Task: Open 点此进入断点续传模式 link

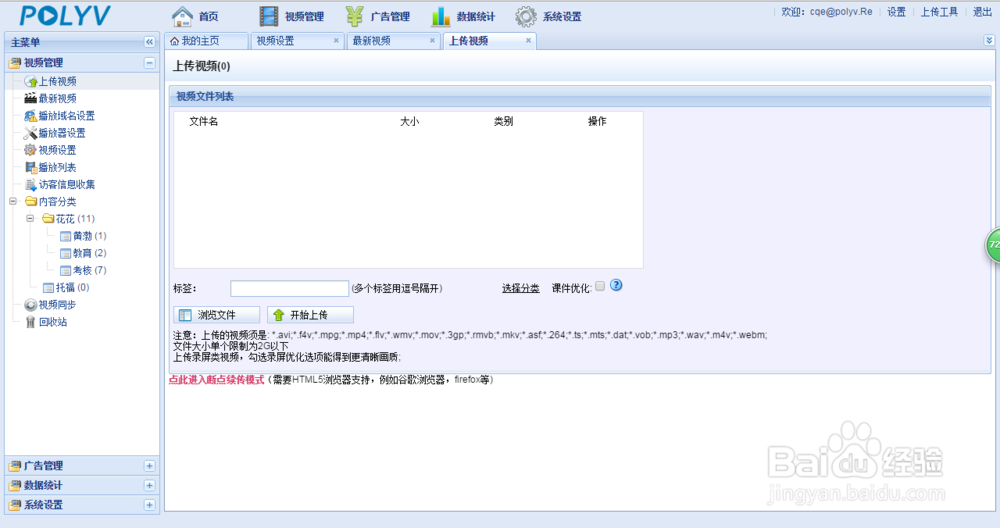Action: coord(216,380)
